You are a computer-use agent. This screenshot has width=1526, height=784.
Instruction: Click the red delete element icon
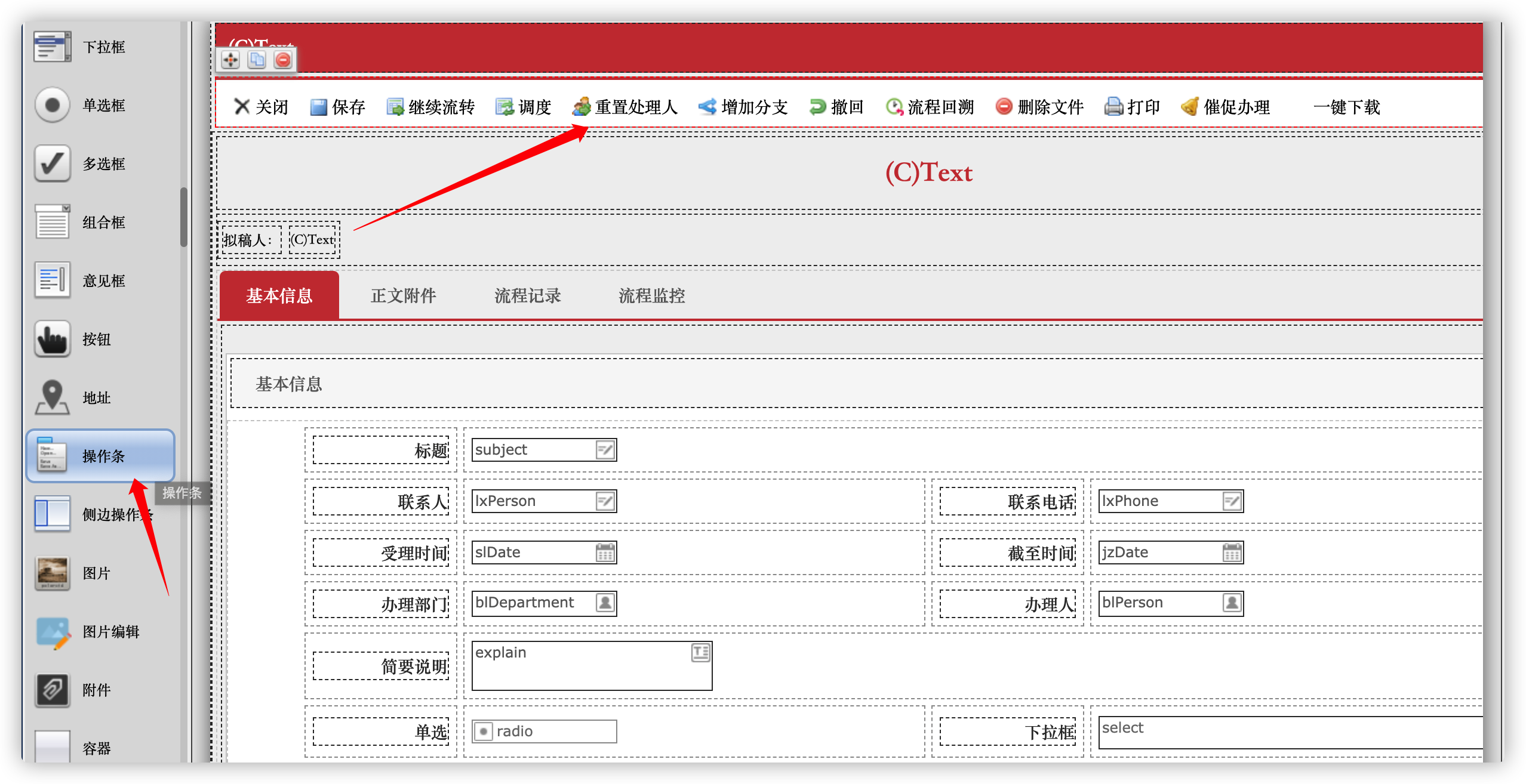pos(283,60)
